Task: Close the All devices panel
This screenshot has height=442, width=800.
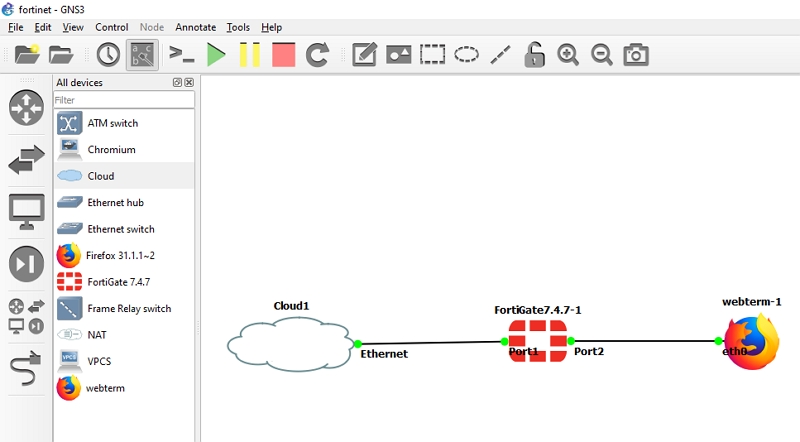Action: (189, 82)
